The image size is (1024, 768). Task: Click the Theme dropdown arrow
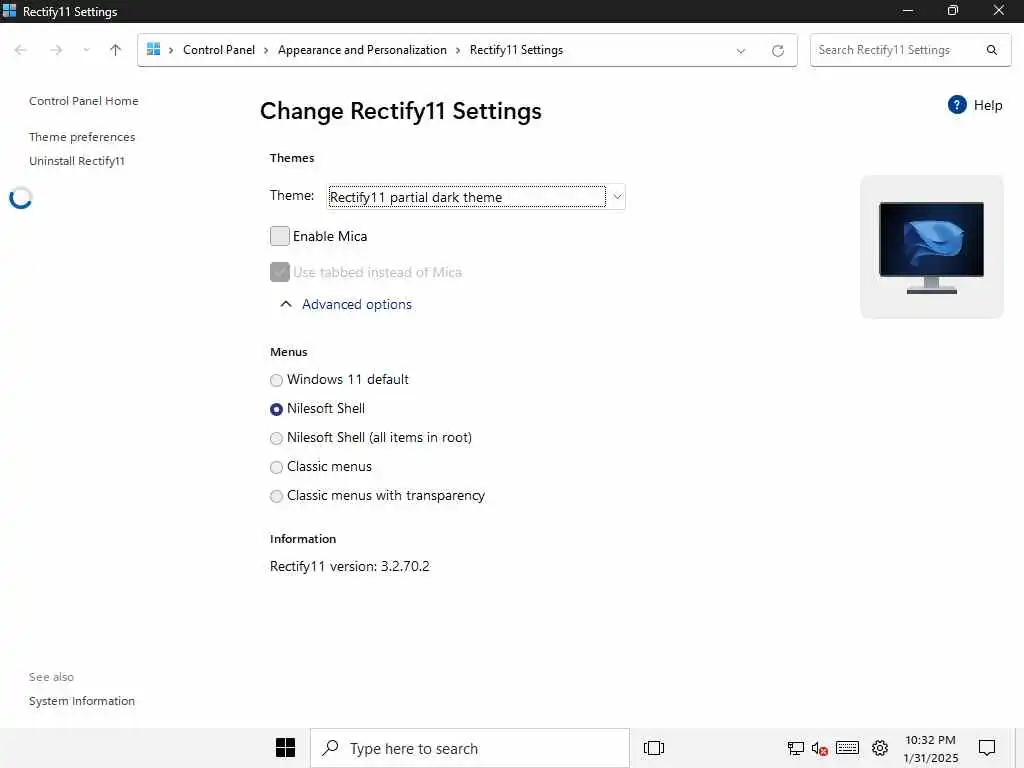[616, 197]
